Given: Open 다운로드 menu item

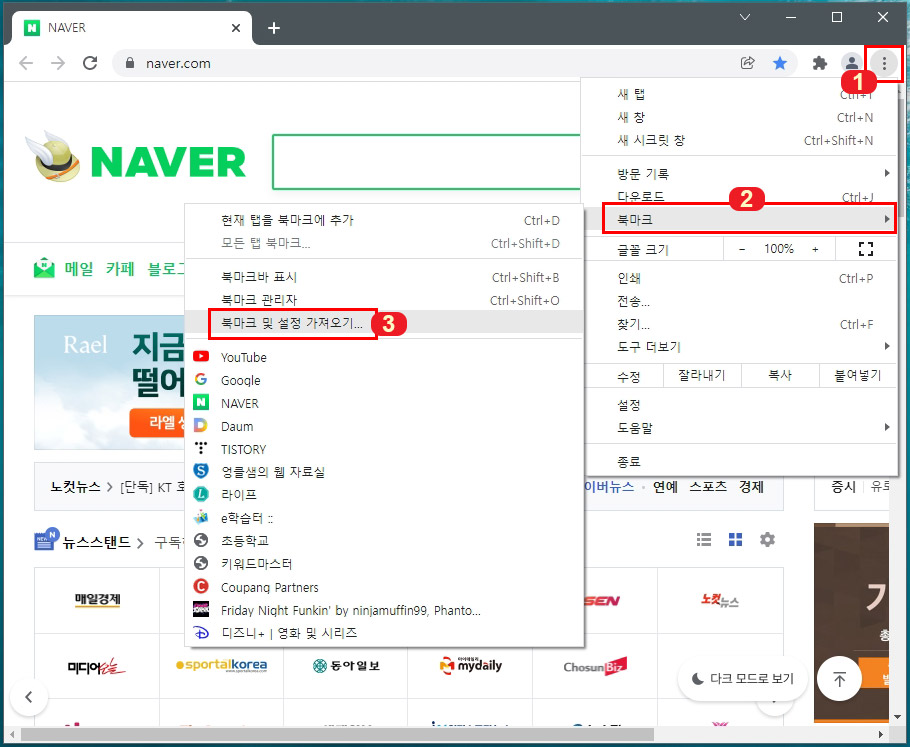Looking at the screenshot, I should tap(740, 197).
